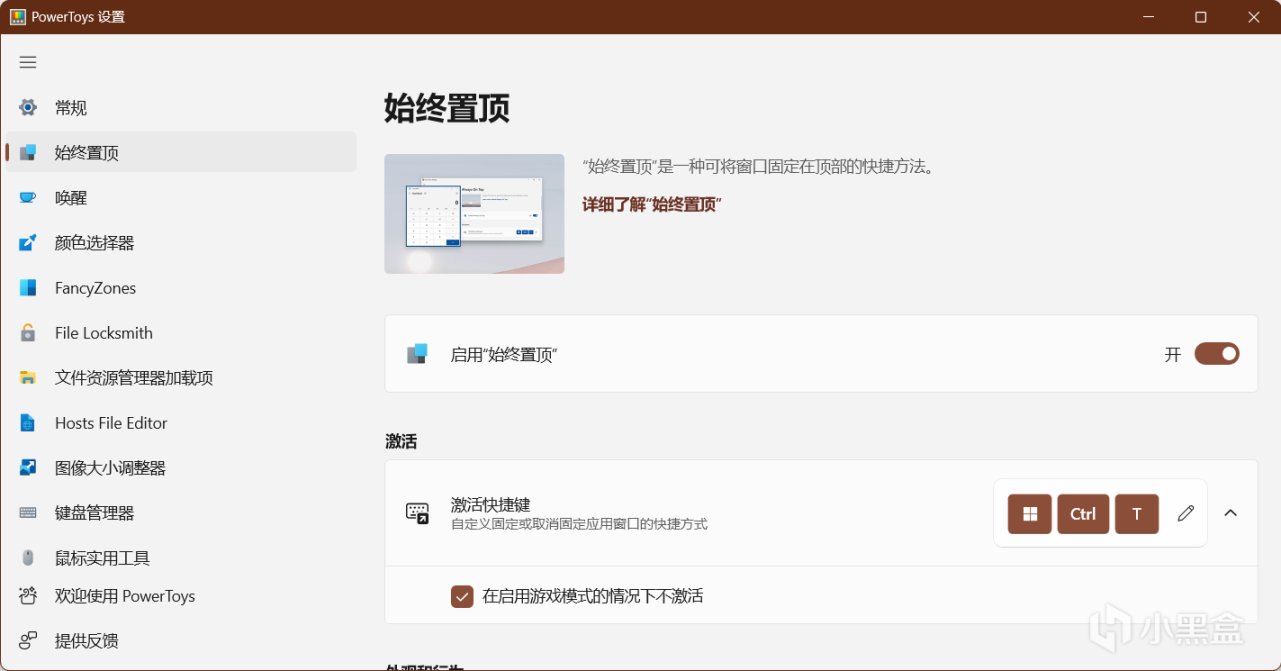
Task: Click the 始终置顶 sidebar icon
Action: [28, 153]
